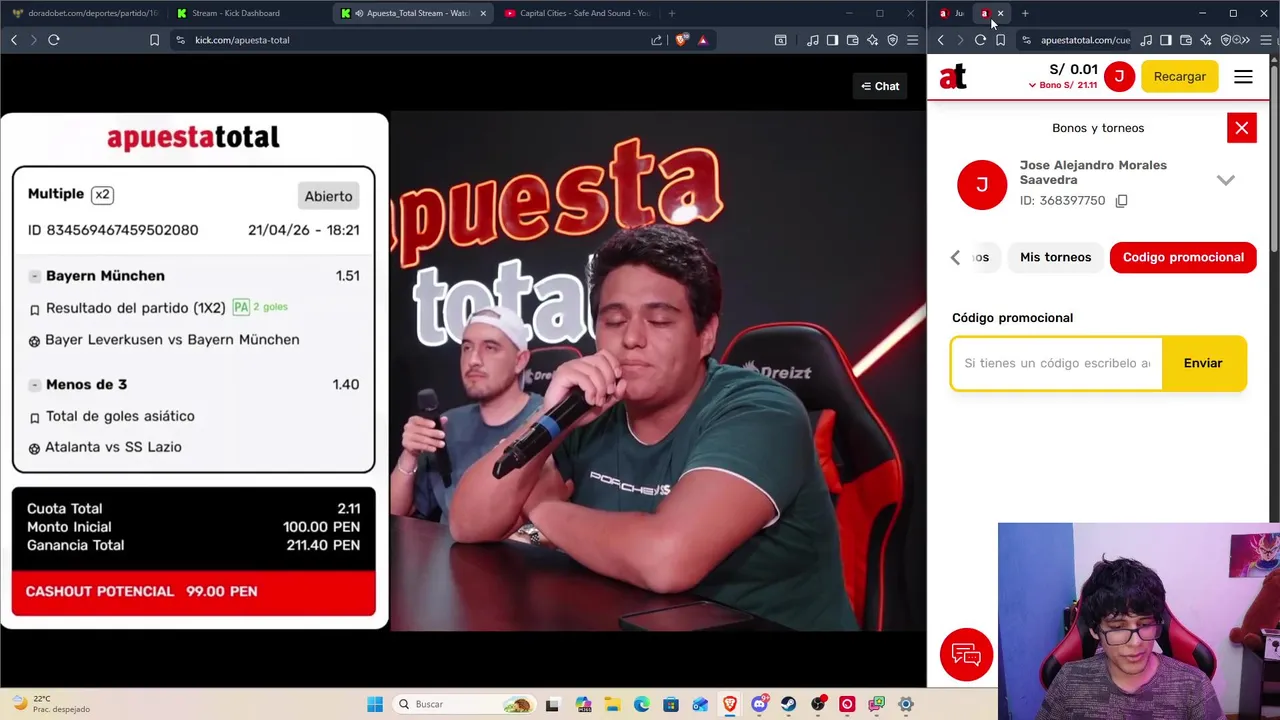Open new tab in apuestatotal browser
This screenshot has height=720, width=1280.
(x=1025, y=13)
